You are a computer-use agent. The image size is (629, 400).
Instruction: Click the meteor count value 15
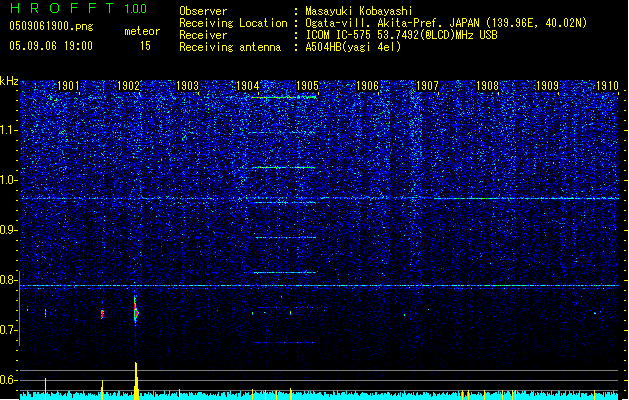[145, 46]
